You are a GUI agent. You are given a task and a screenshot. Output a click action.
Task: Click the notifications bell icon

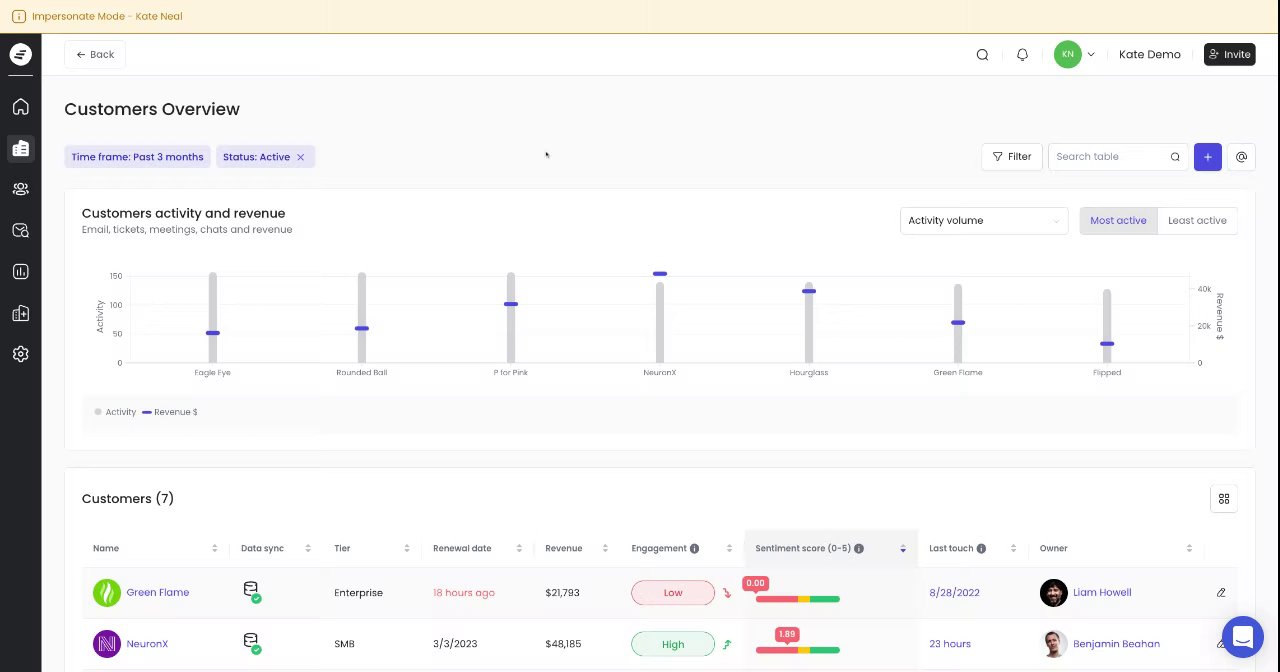(x=1022, y=55)
